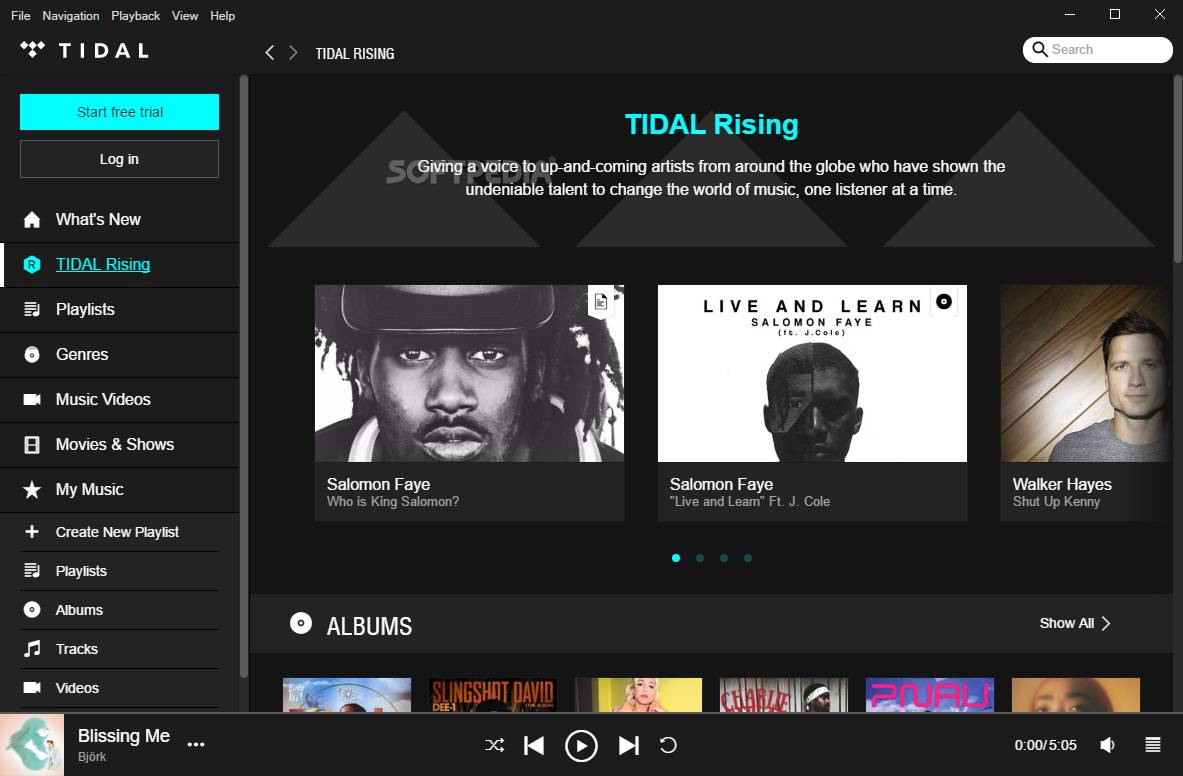Viewport: 1183px width, 776px height.
Task: Click the sidebar vertical scrollbar
Action: (x=244, y=377)
